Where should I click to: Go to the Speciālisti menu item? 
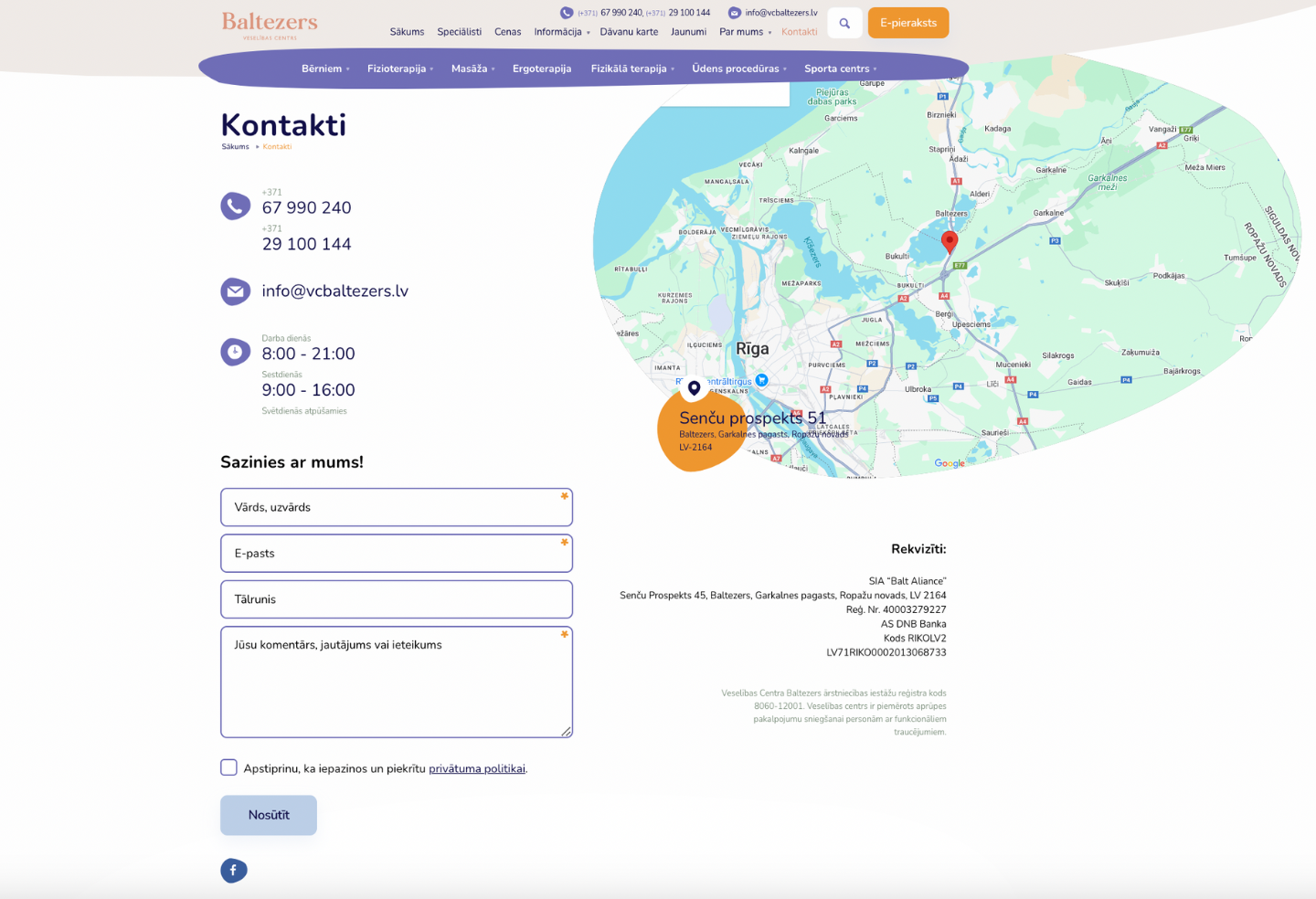click(459, 32)
